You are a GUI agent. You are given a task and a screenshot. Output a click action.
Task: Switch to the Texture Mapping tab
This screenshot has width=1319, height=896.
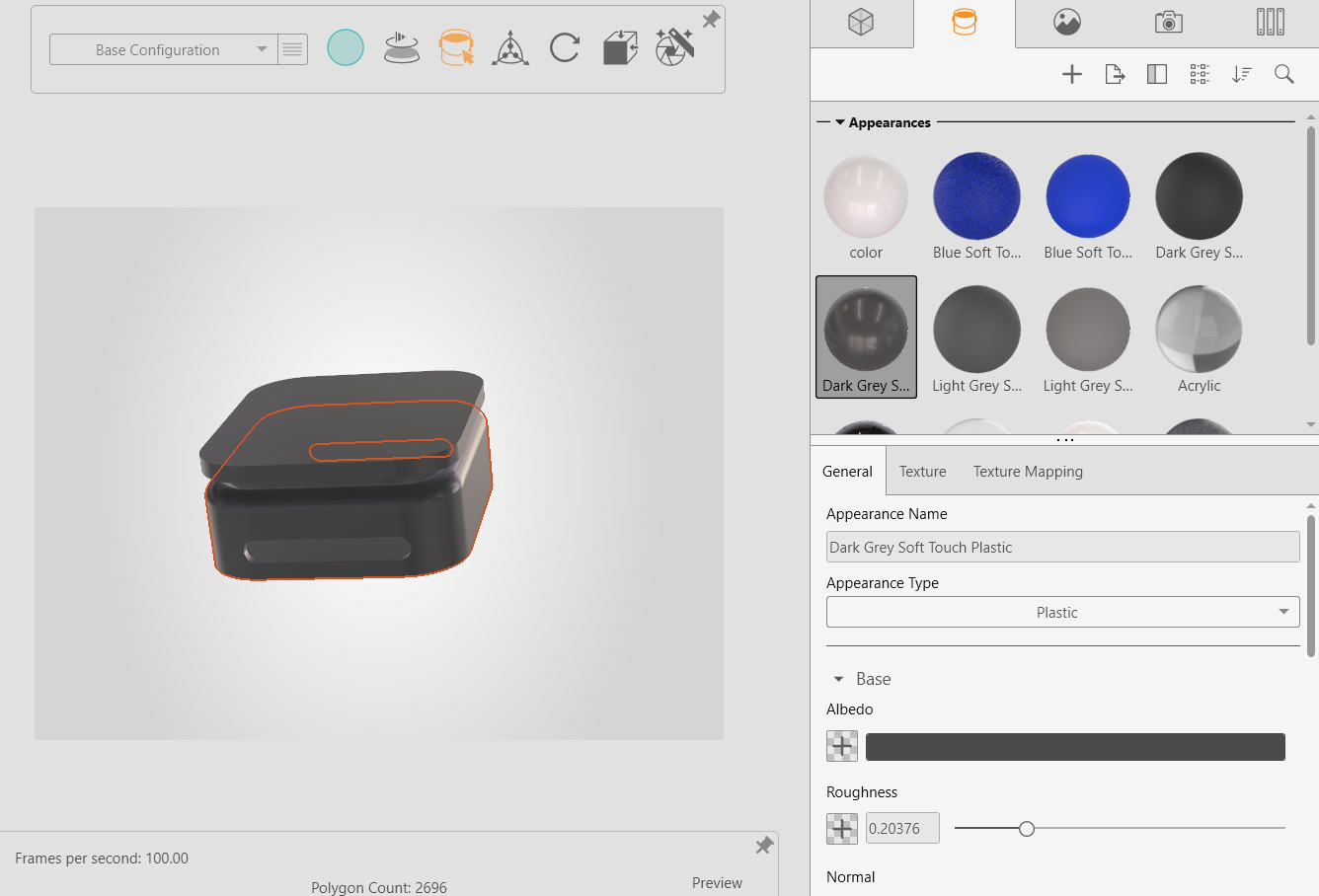click(1027, 471)
